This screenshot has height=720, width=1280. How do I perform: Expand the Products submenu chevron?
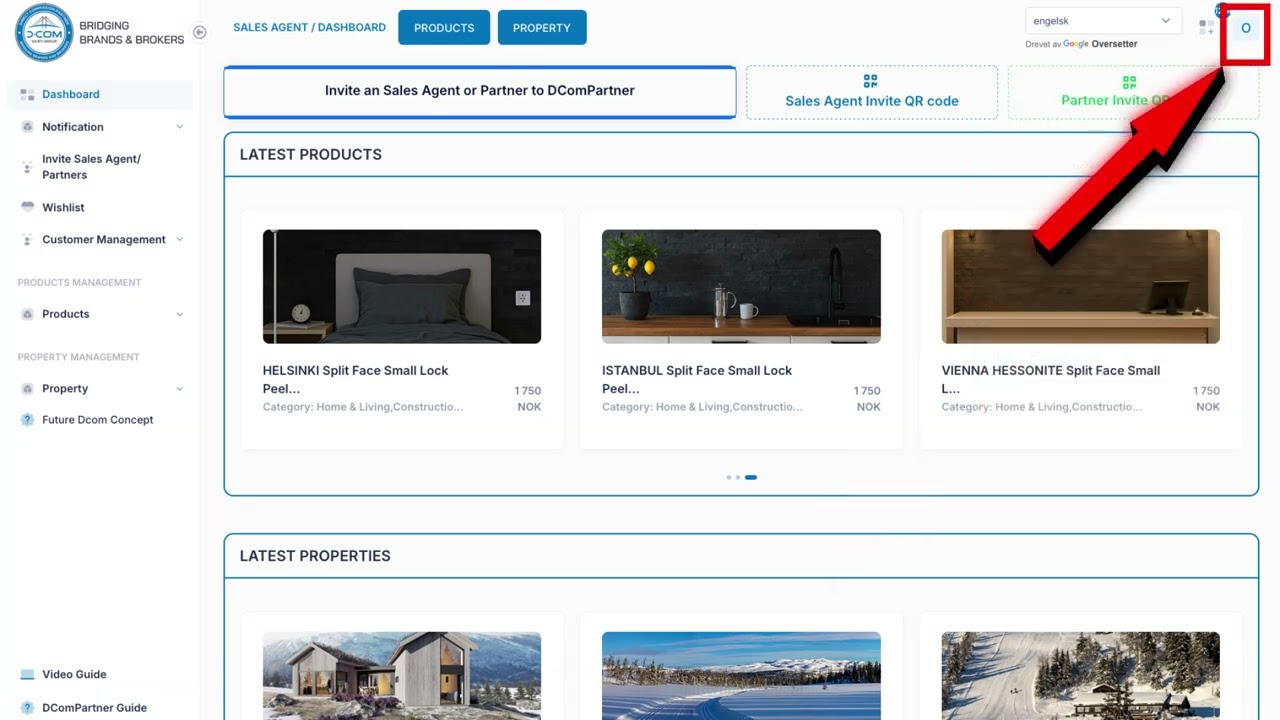180,314
